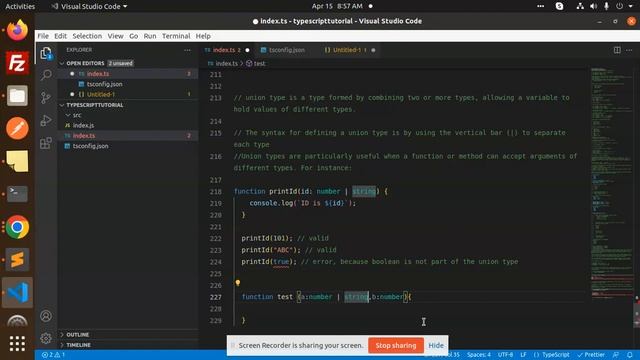The width and height of the screenshot is (640, 360).
Task: Open the Go menu
Action: click(x=133, y=36)
